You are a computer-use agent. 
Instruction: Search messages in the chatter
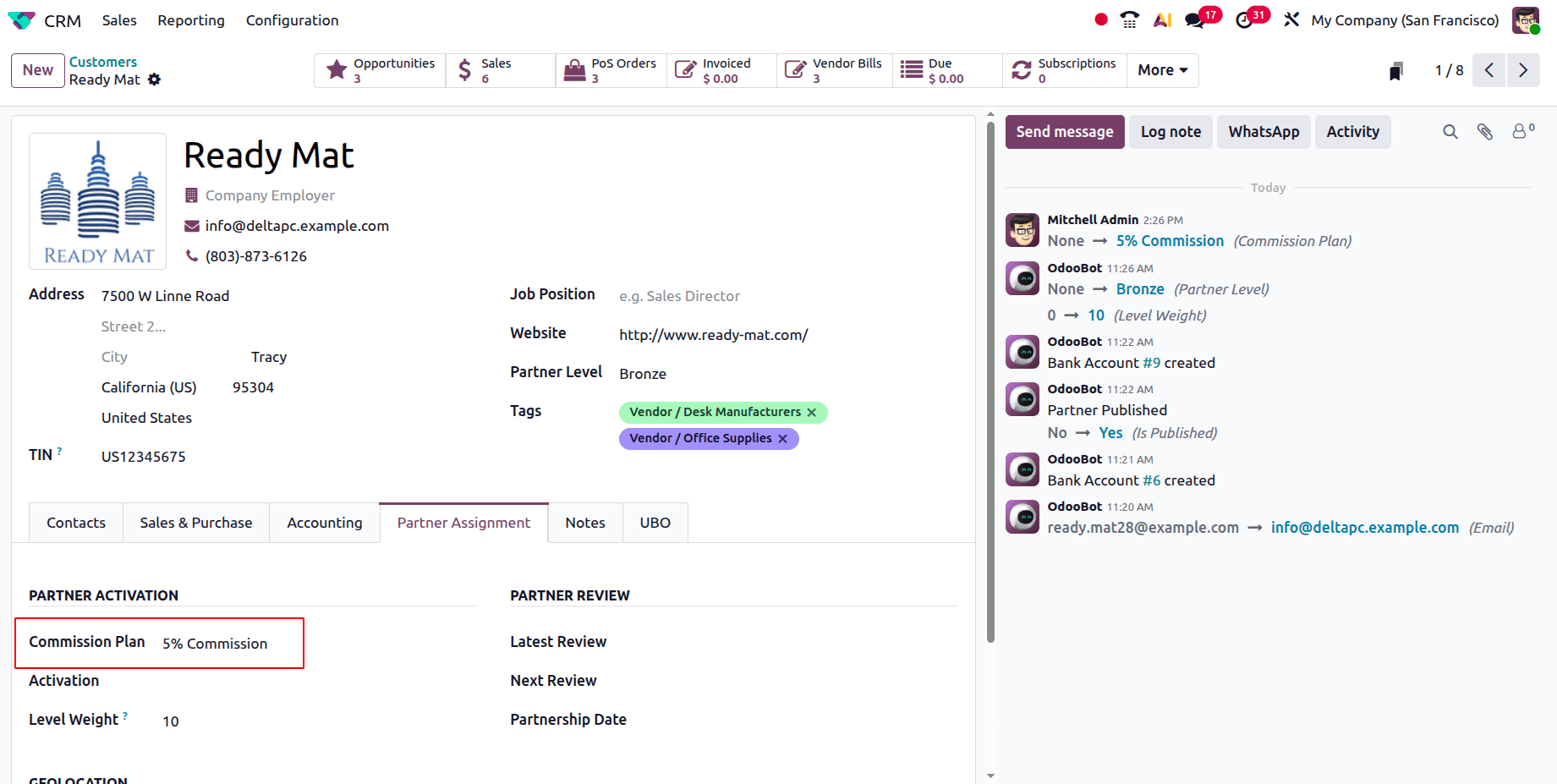pos(1450,132)
